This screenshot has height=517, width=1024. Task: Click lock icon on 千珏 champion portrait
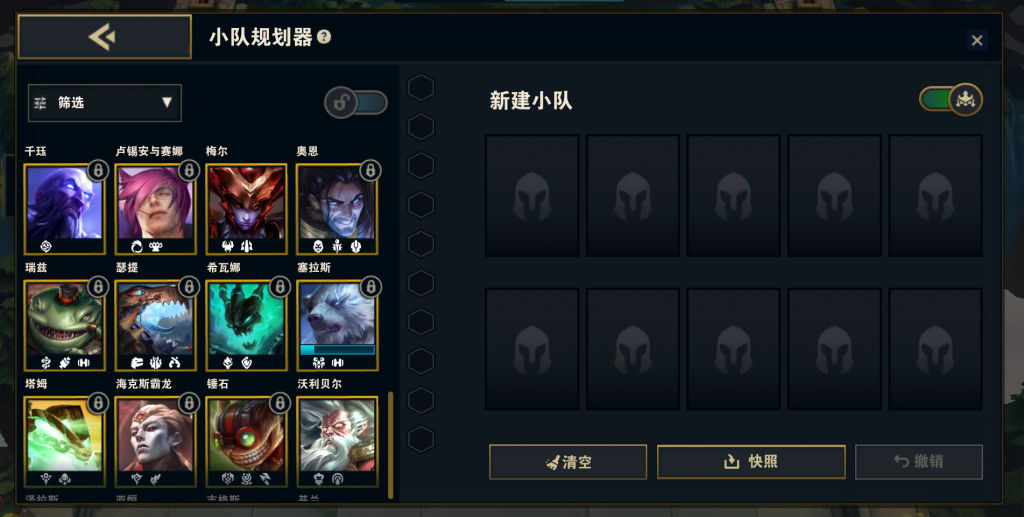tap(98, 171)
